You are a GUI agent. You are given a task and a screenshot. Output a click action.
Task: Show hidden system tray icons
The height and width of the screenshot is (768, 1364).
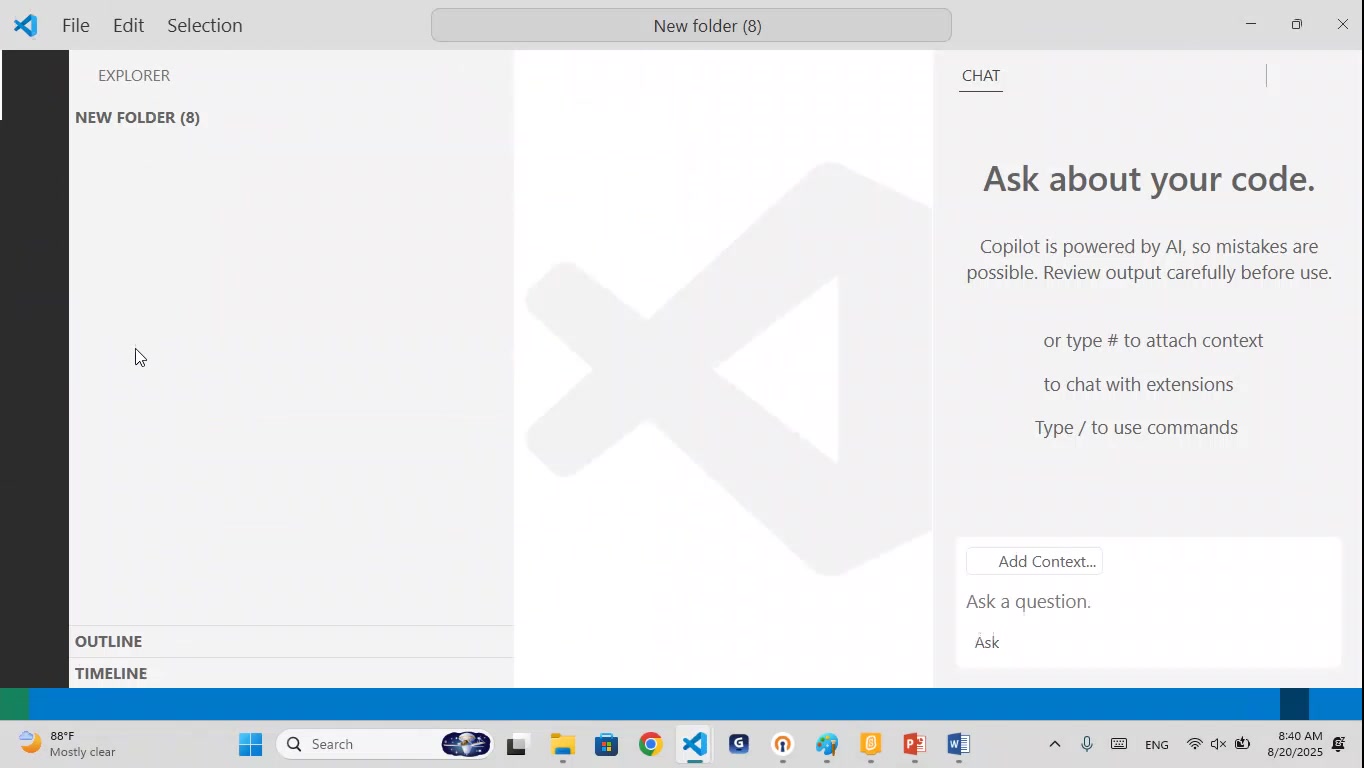[1055, 744]
